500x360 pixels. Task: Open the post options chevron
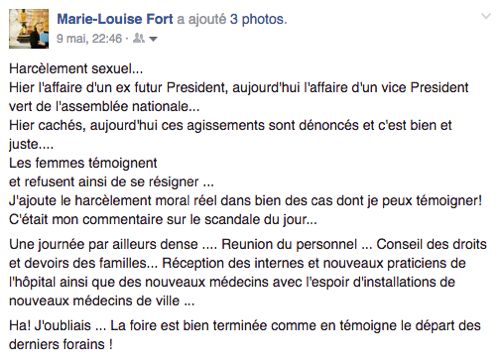[486, 16]
